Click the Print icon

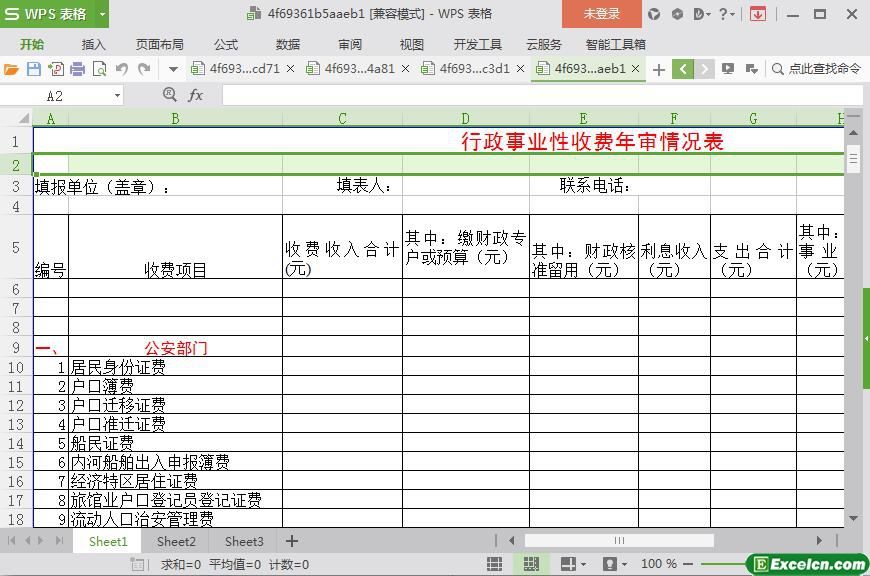(x=78, y=69)
